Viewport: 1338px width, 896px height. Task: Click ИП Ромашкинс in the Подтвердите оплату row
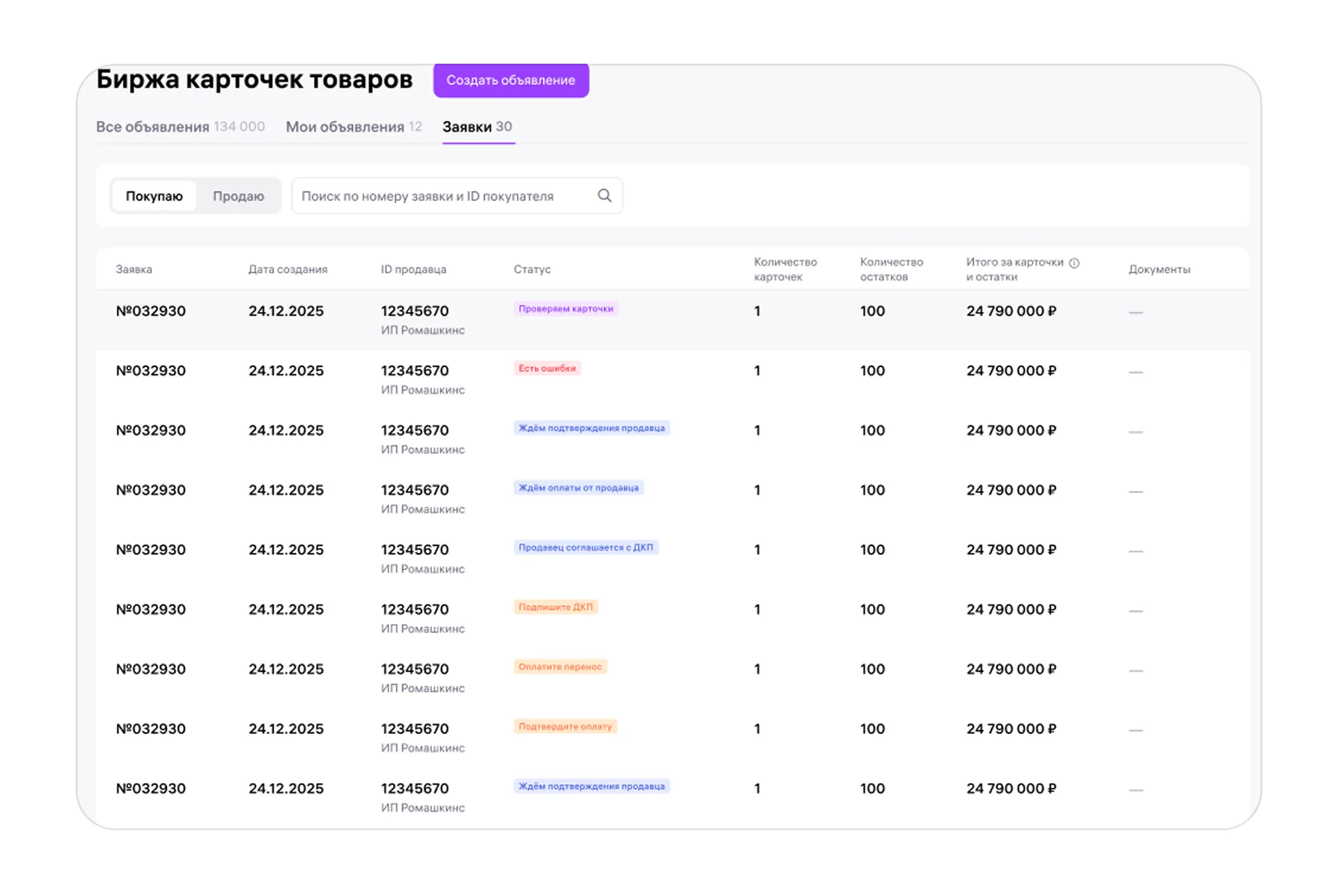423,748
